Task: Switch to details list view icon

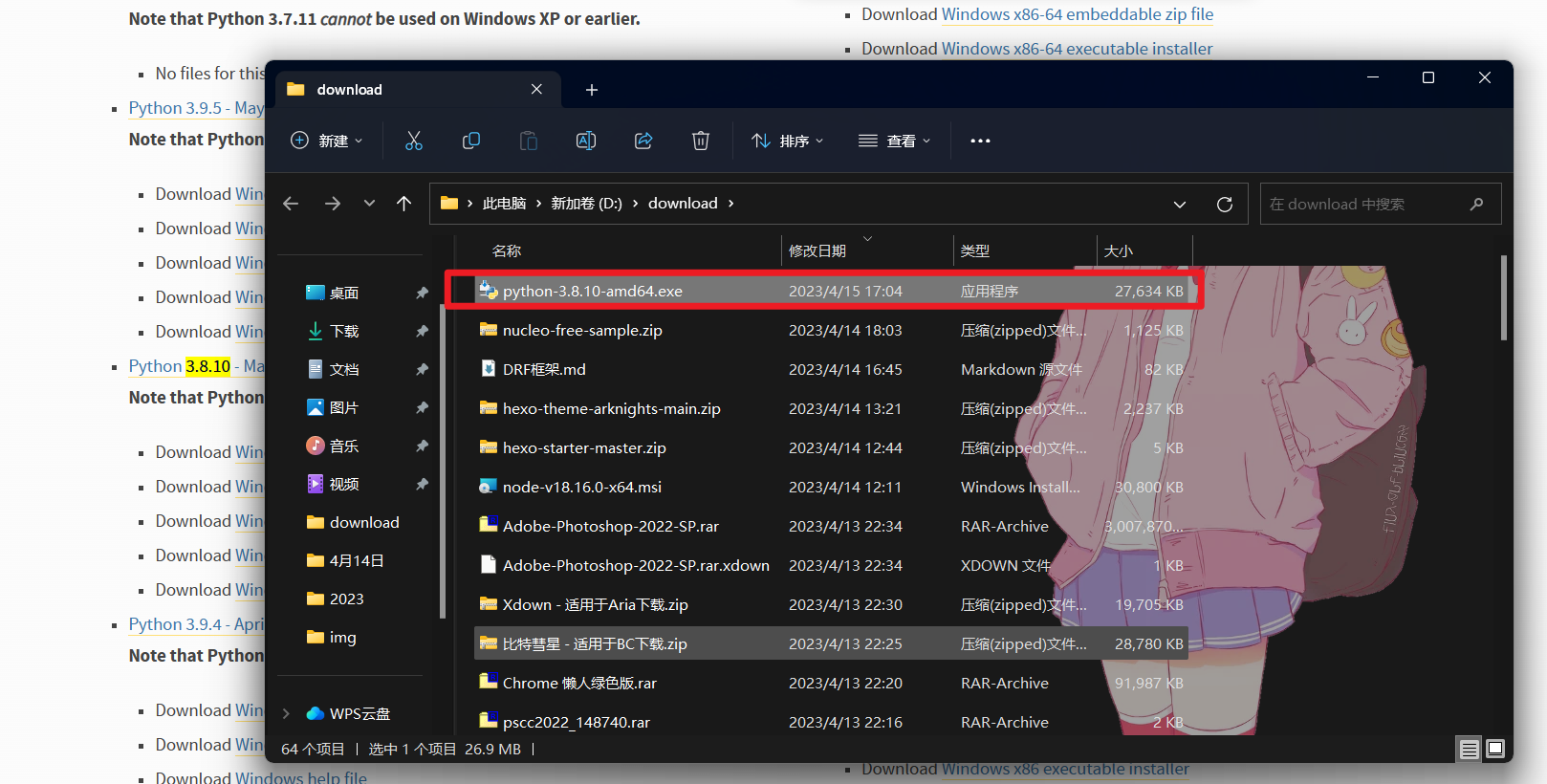Action: (1470, 749)
